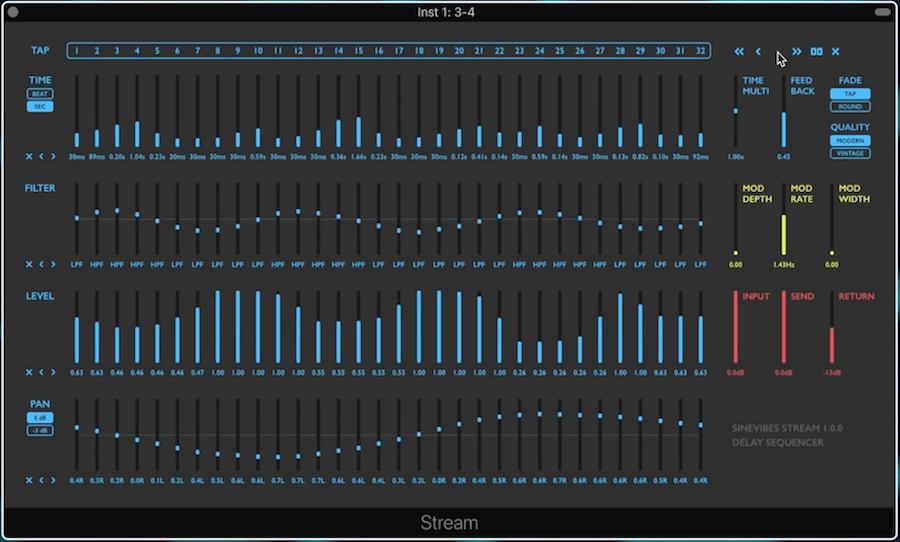The image size is (900, 542).
Task: Shift LEVEL row values left with its arrow
Action: click(x=41, y=372)
